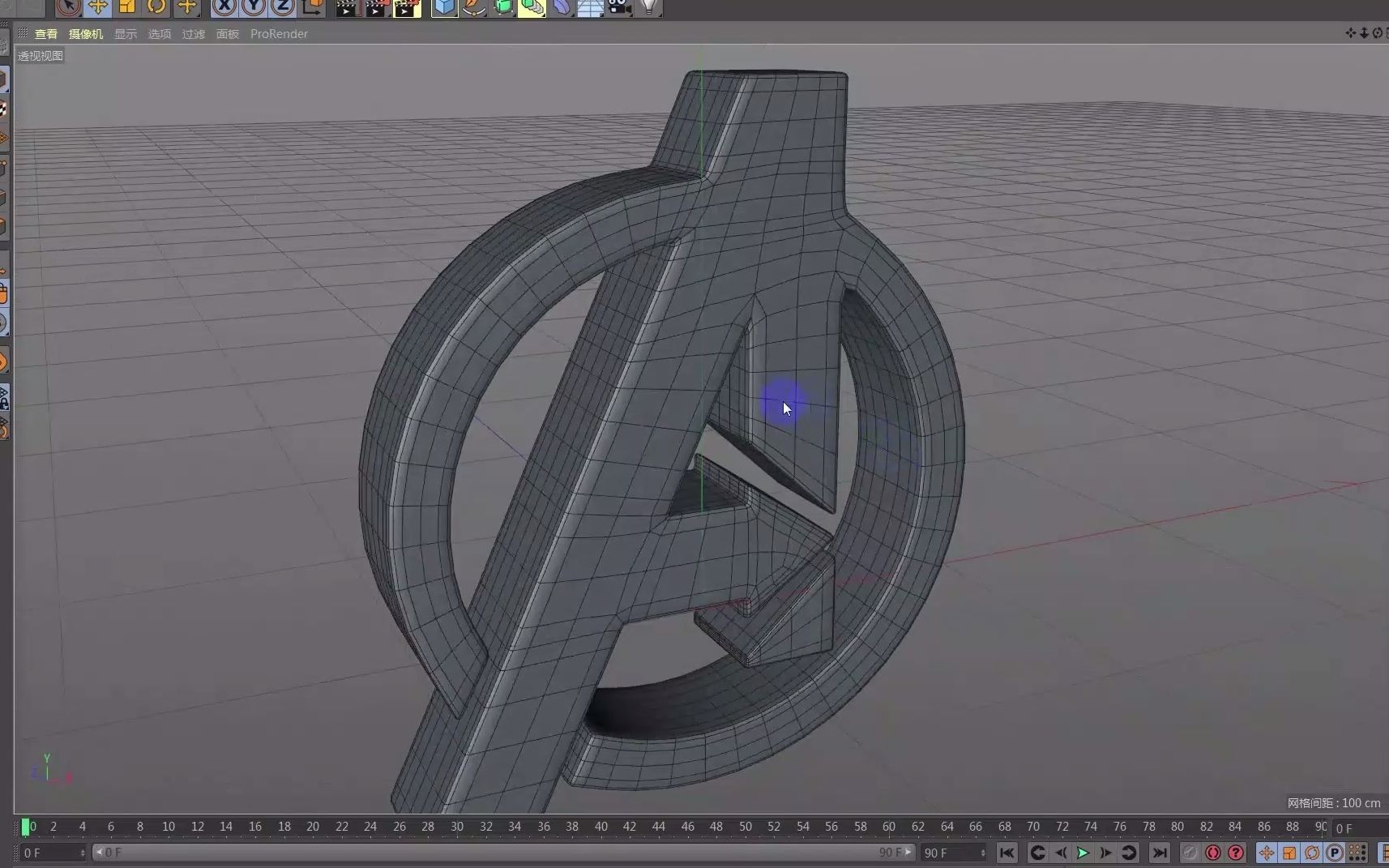Toggle X axis lock
This screenshot has height=868, width=1389.
(224, 7)
